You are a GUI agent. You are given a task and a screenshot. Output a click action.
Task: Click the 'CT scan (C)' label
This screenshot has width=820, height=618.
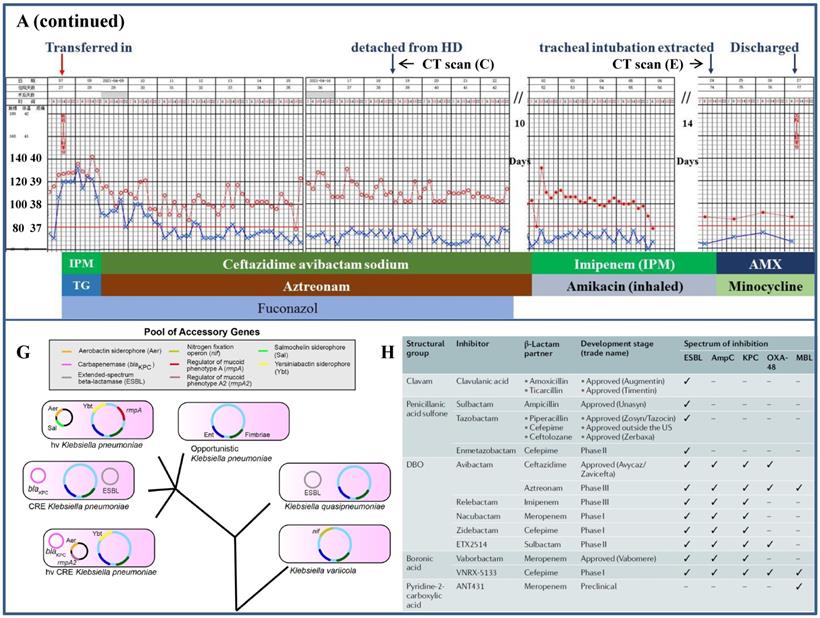(458, 64)
